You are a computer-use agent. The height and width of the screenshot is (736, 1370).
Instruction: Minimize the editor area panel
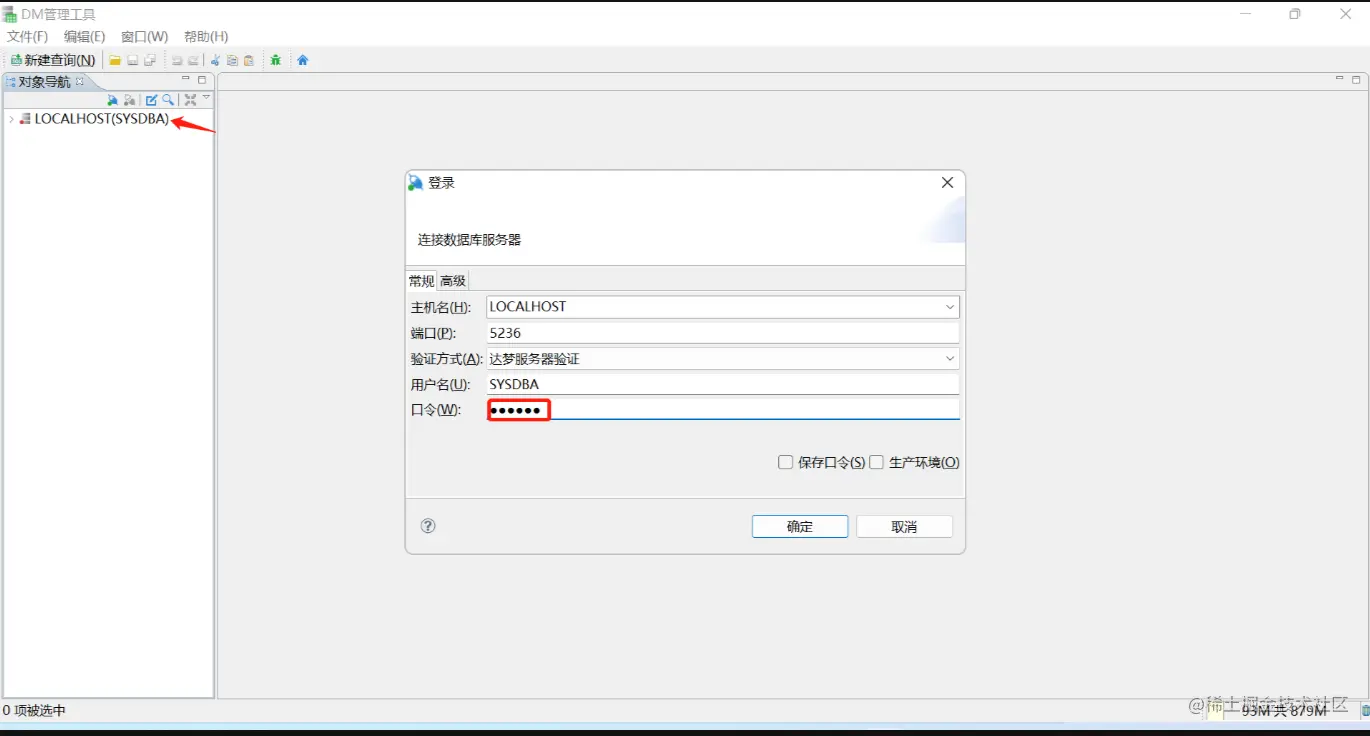coord(1340,79)
